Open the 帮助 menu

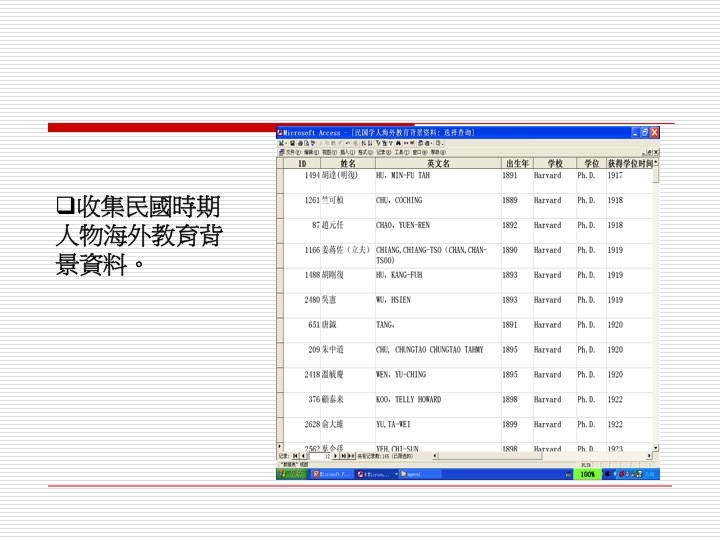(x=438, y=152)
